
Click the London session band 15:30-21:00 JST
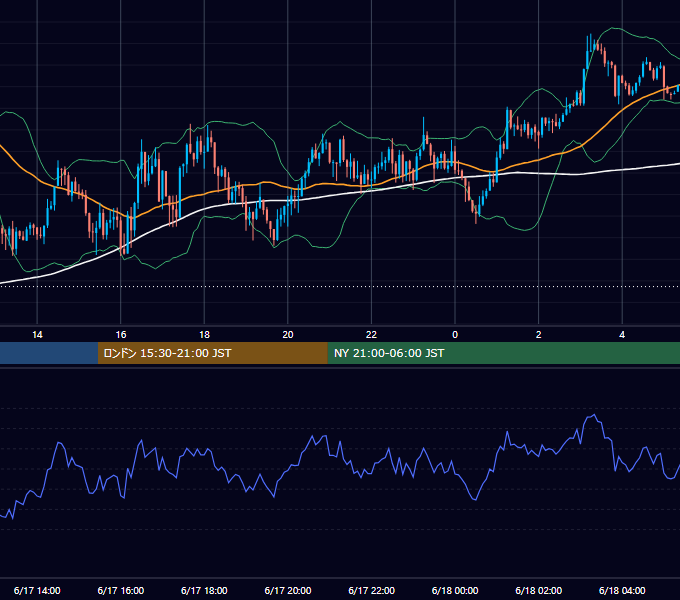(212, 353)
